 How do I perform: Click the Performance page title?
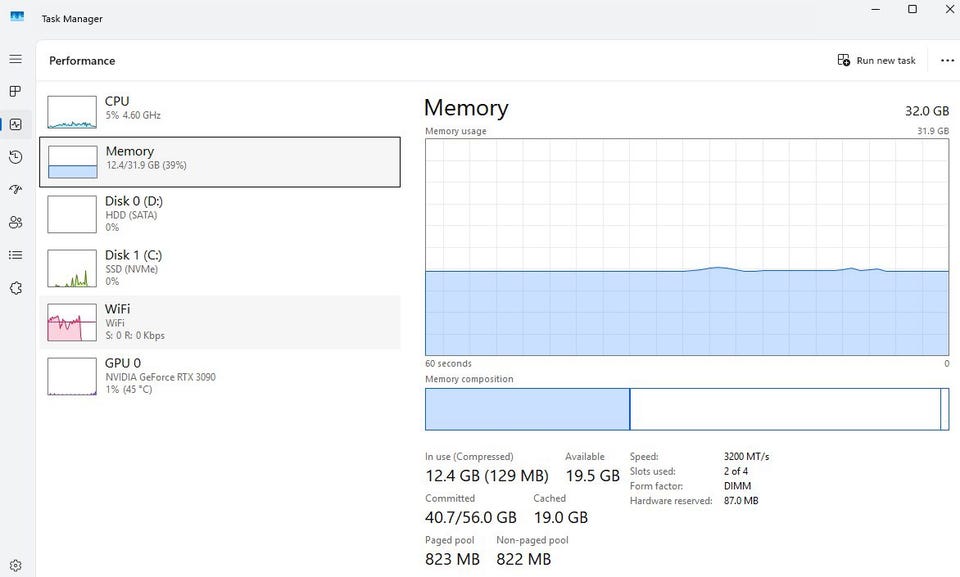point(82,61)
